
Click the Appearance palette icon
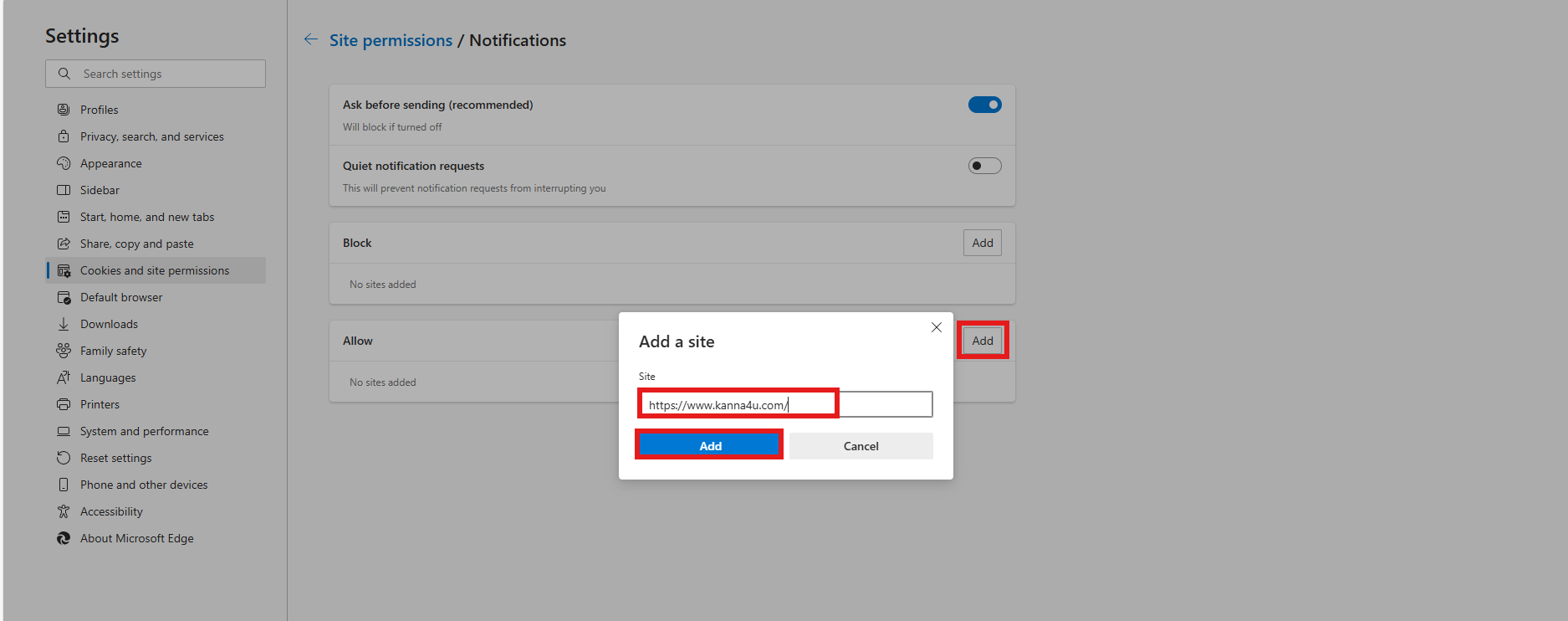coord(64,163)
